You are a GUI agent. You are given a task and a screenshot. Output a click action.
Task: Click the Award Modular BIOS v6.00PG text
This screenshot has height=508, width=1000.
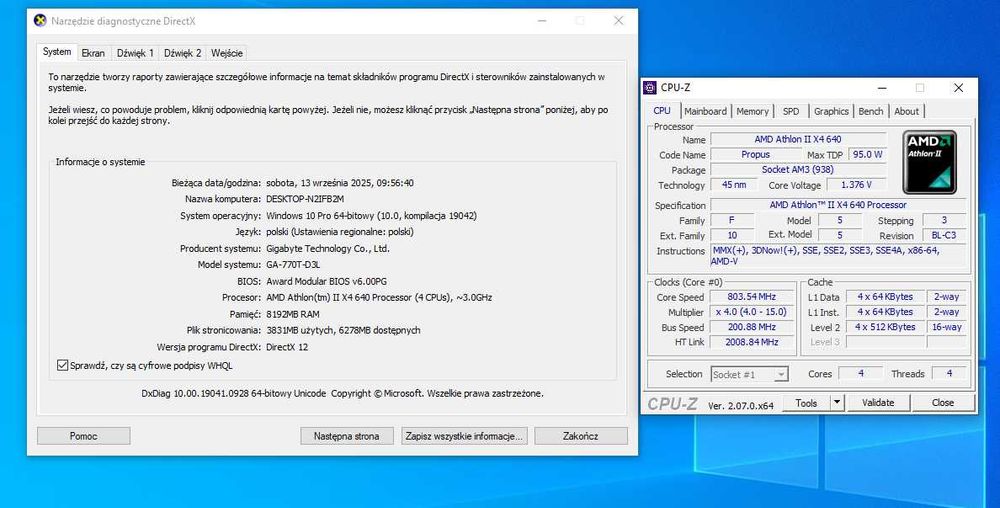tap(327, 281)
